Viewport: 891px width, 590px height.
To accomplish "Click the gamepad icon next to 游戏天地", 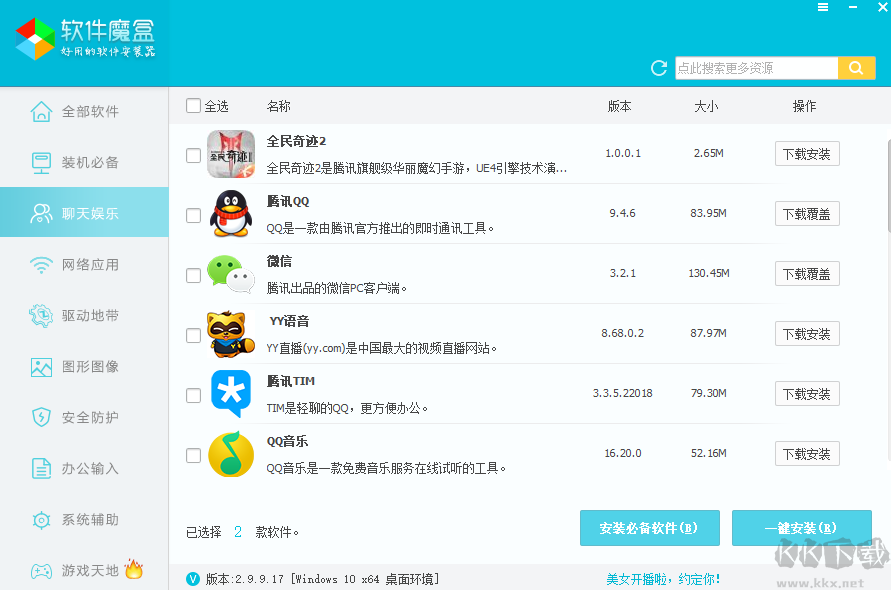I will (x=41, y=571).
